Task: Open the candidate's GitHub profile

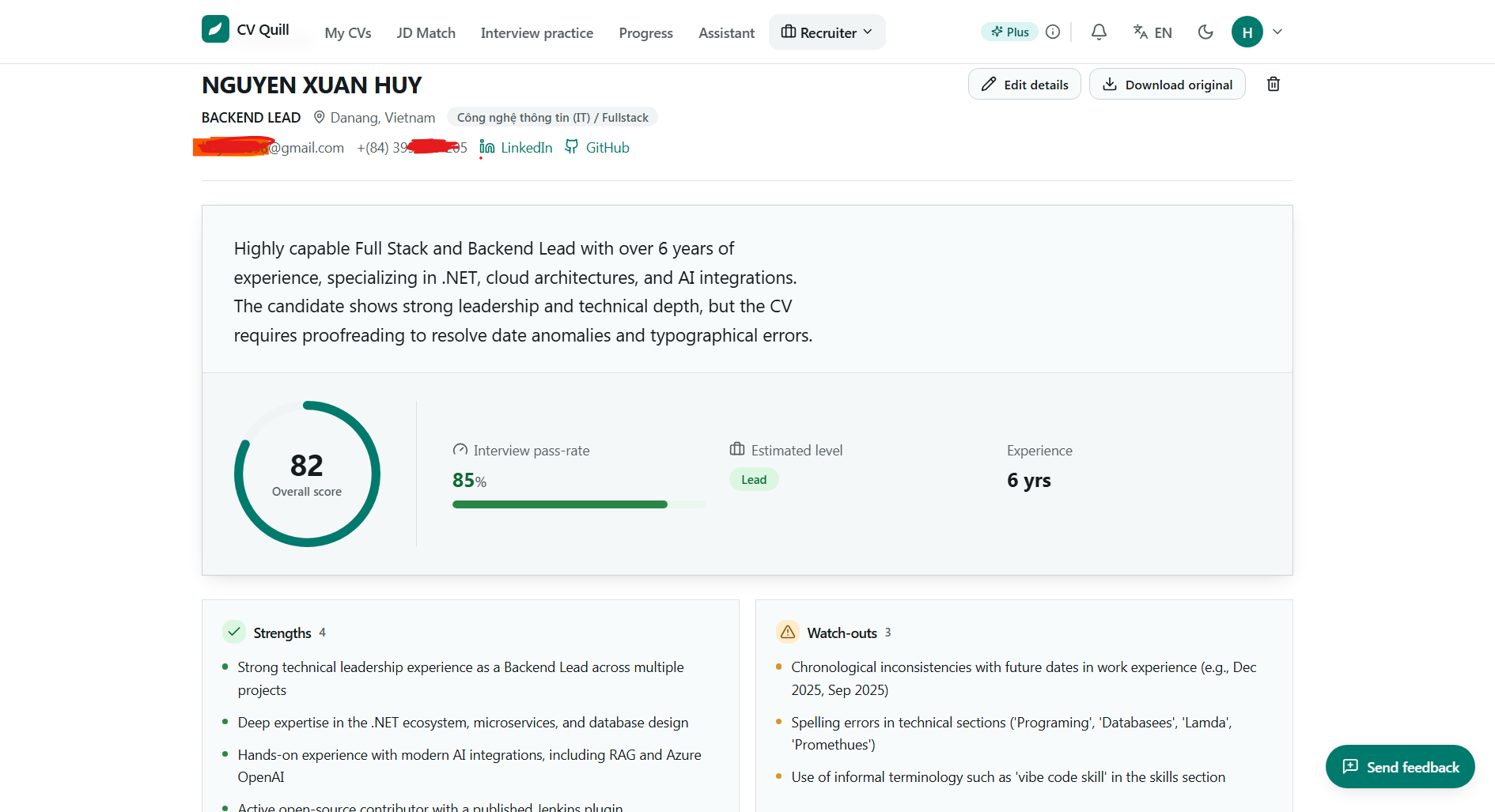Action: click(597, 148)
